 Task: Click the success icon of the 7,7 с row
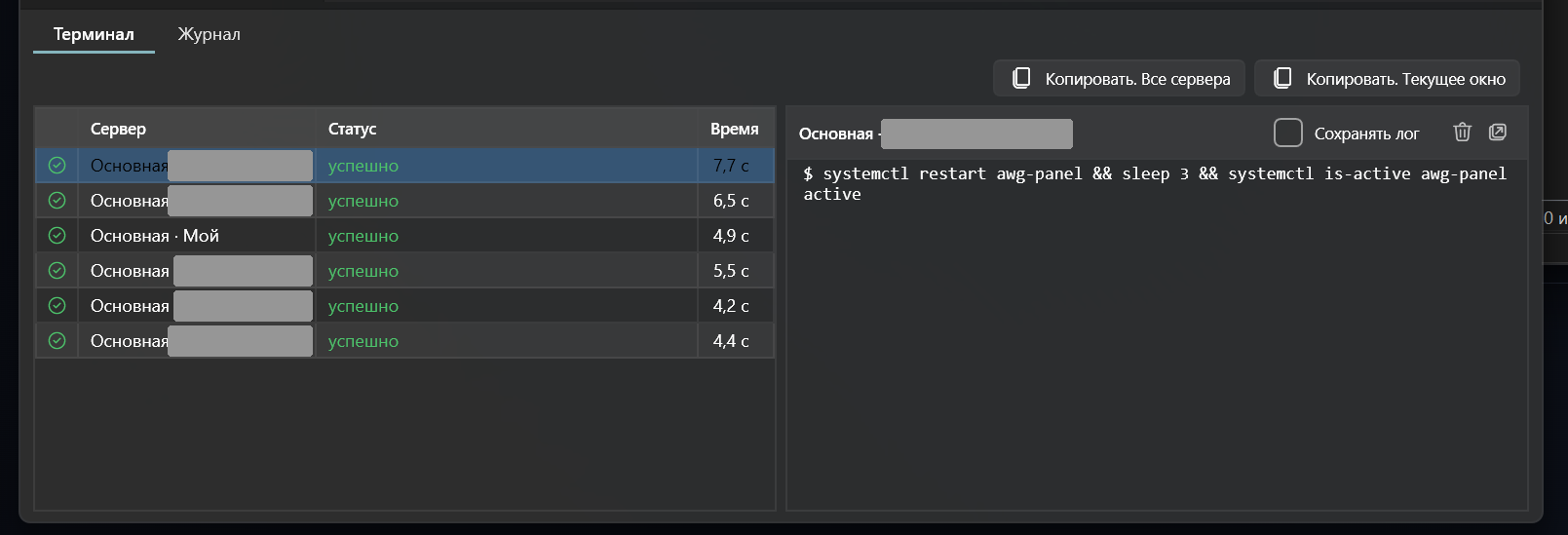click(57, 166)
